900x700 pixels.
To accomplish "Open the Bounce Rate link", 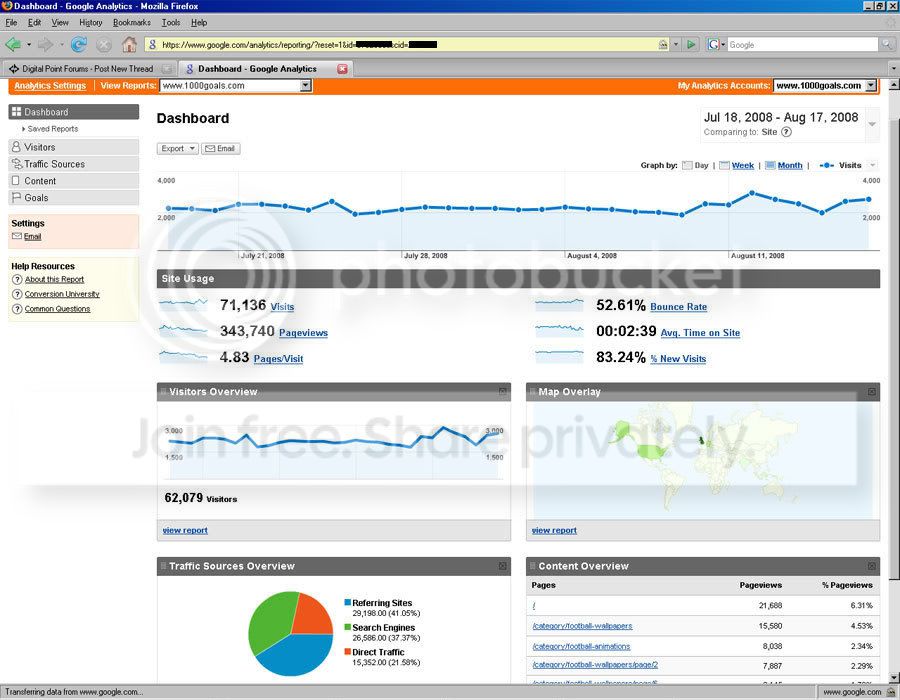I will click(x=678, y=307).
